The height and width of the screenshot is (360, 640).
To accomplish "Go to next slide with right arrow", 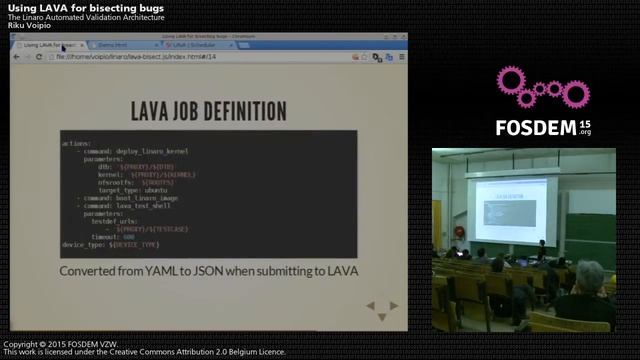I will point(393,305).
